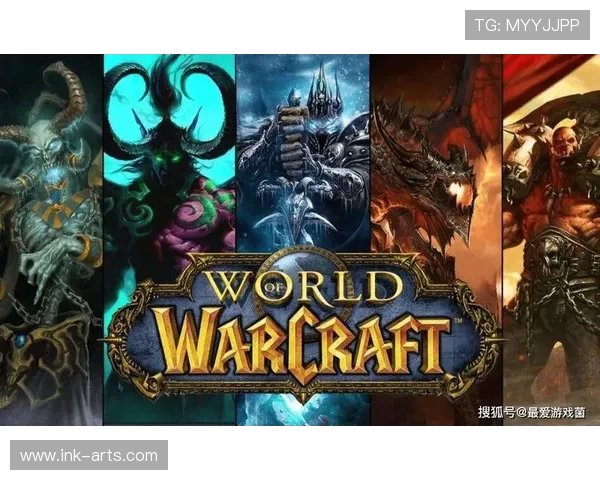
Task: Click the blue gem at bottom left
Action: (x=19, y=341)
